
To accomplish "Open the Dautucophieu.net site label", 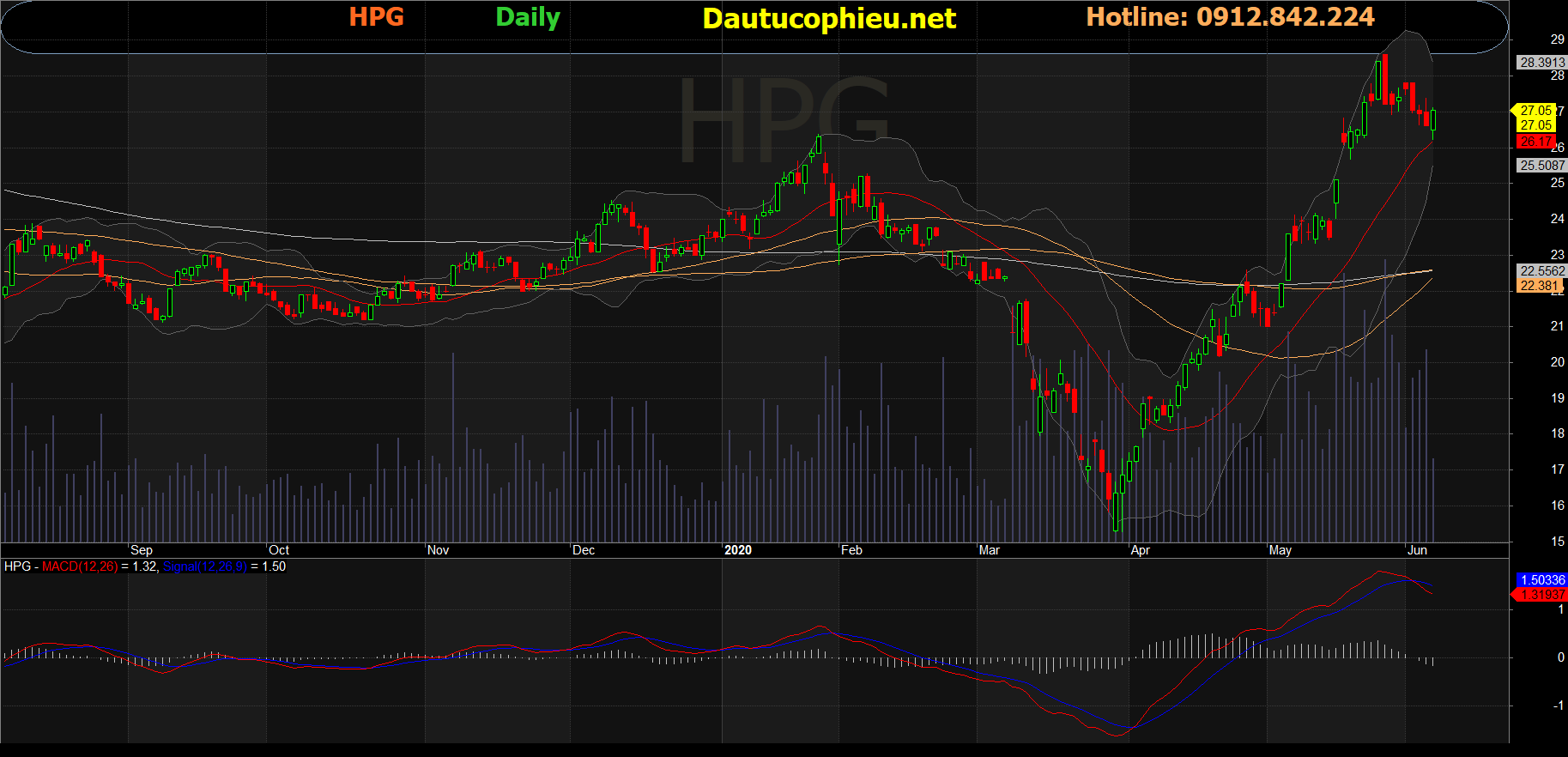I will [x=828, y=19].
